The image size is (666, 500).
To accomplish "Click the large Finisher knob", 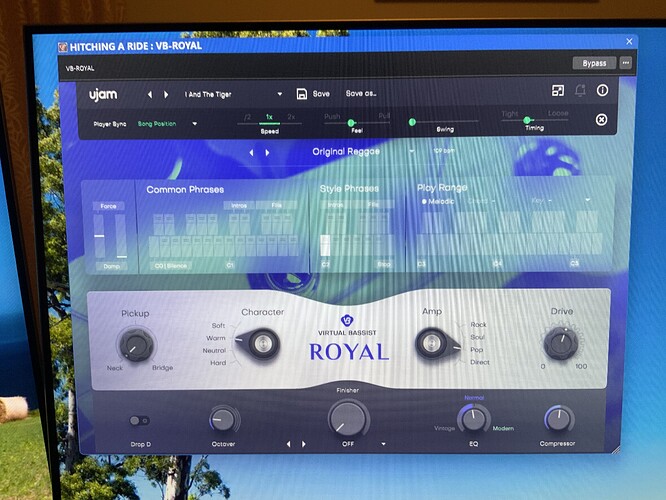I will [x=348, y=419].
